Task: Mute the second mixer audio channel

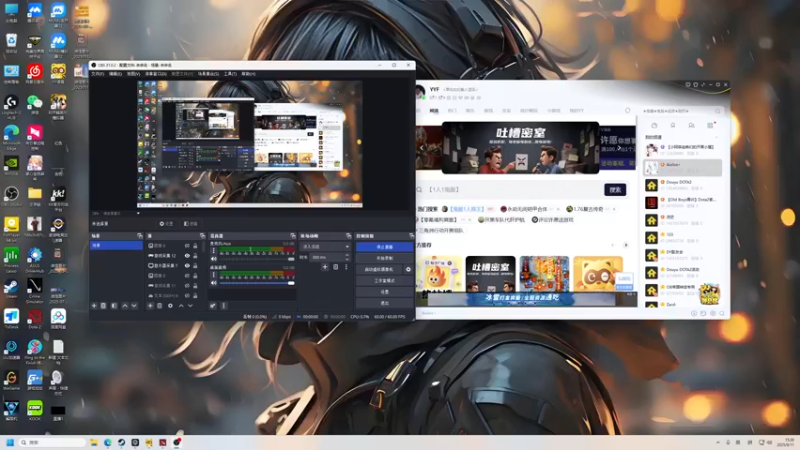Action: click(214, 283)
